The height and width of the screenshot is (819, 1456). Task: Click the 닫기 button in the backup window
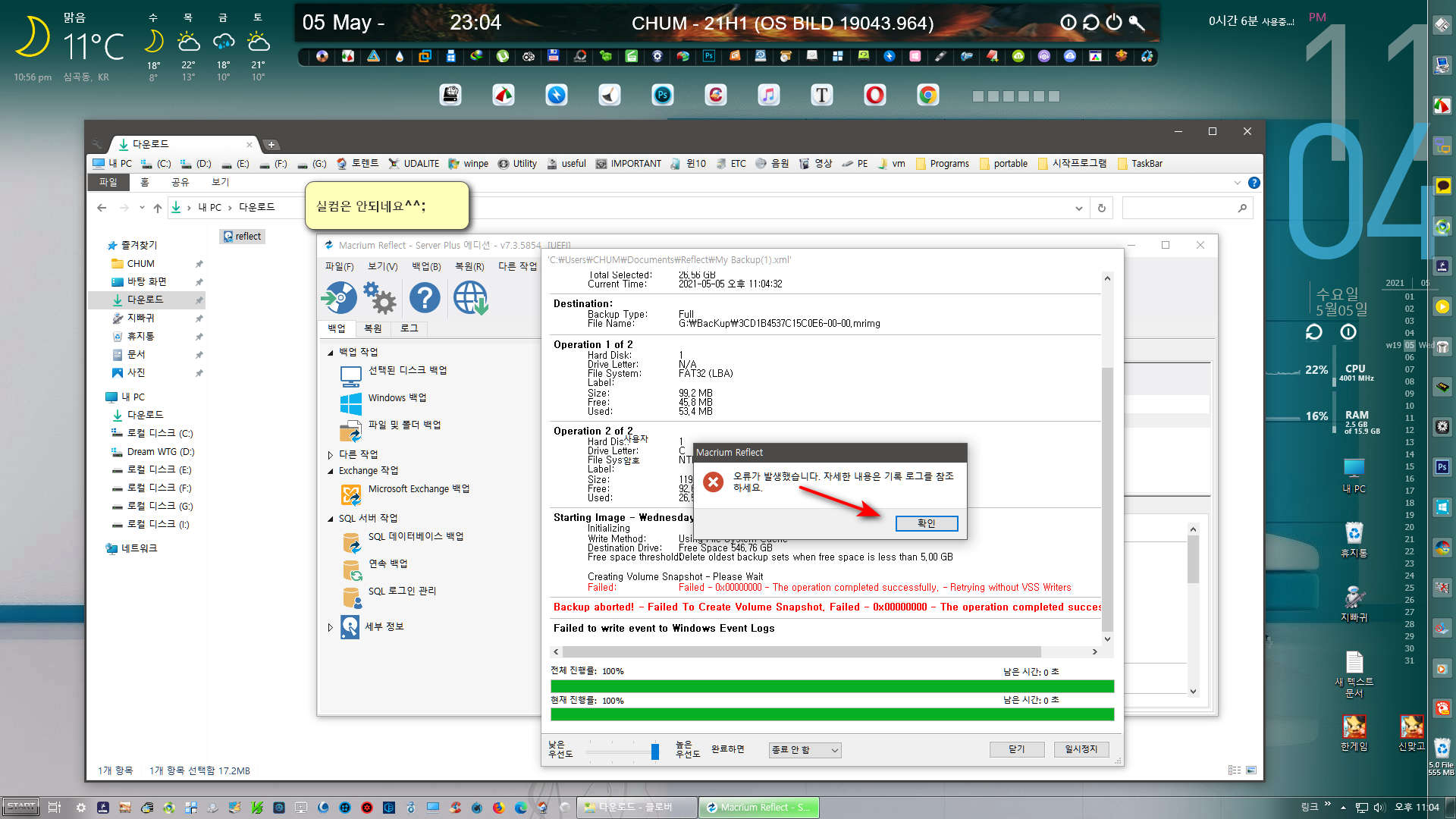tap(1016, 749)
